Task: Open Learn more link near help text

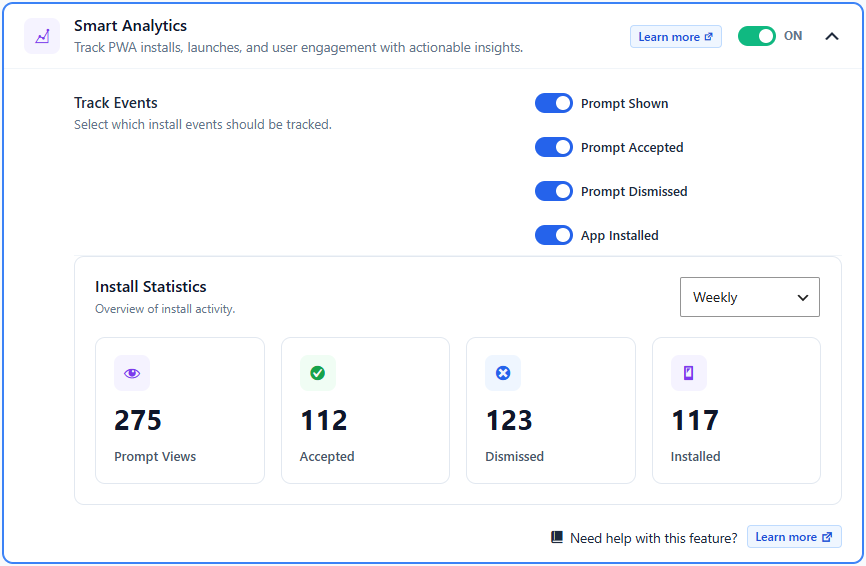Action: click(794, 537)
